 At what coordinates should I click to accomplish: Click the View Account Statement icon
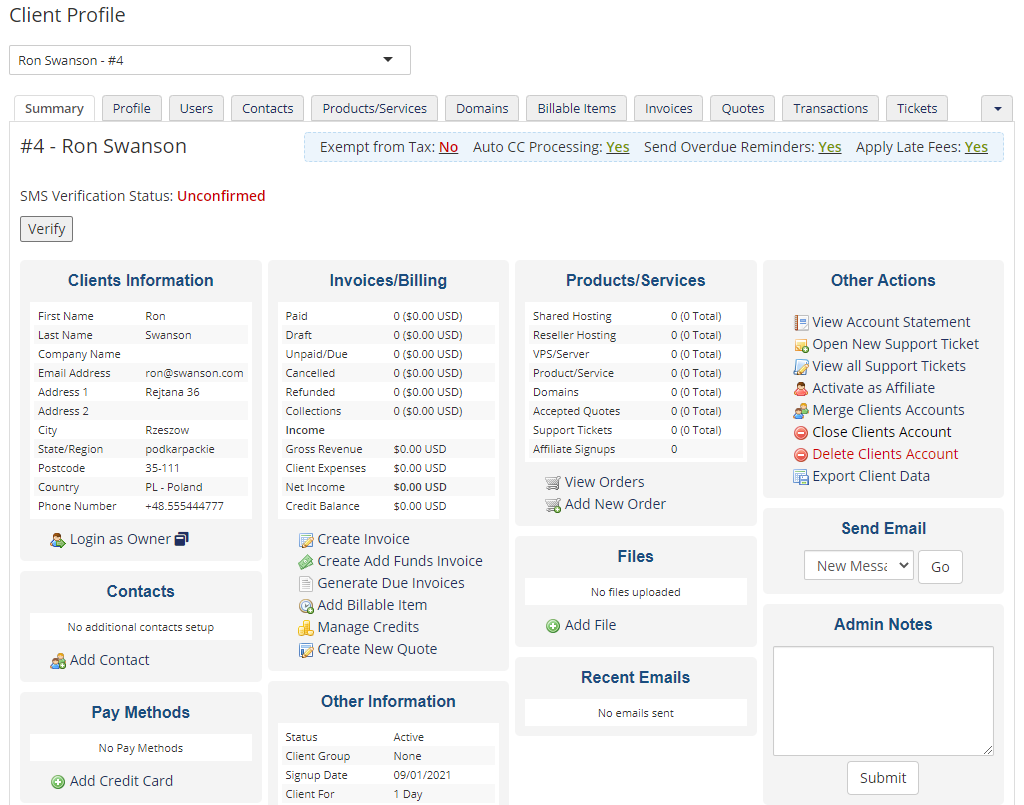point(801,323)
